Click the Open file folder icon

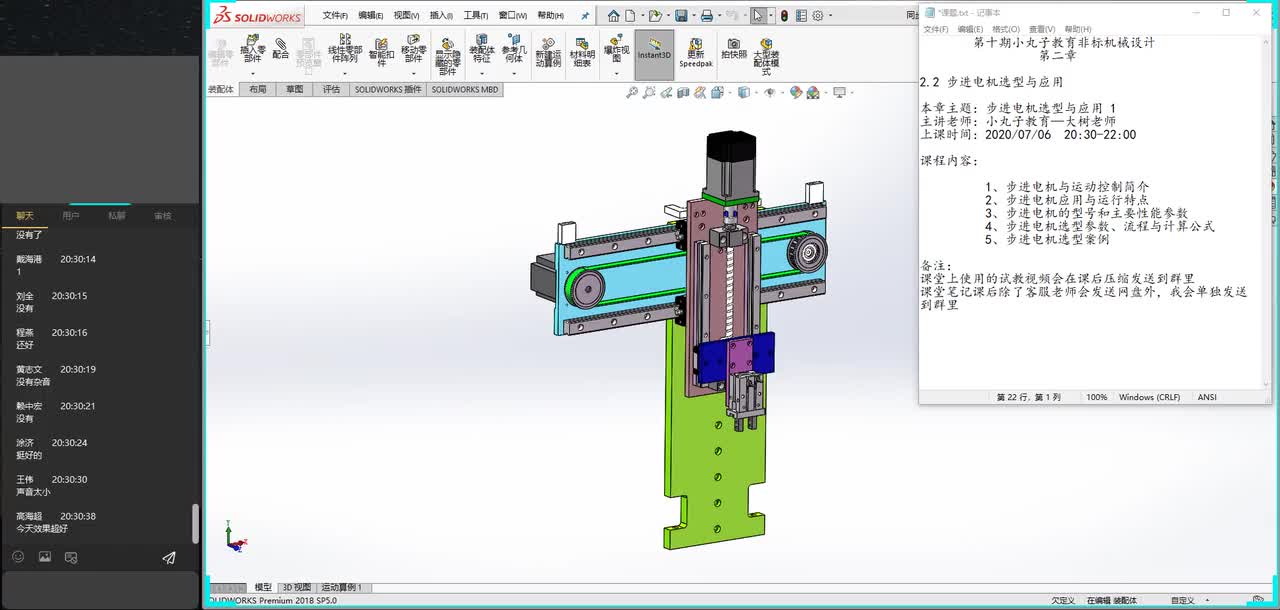[x=654, y=15]
